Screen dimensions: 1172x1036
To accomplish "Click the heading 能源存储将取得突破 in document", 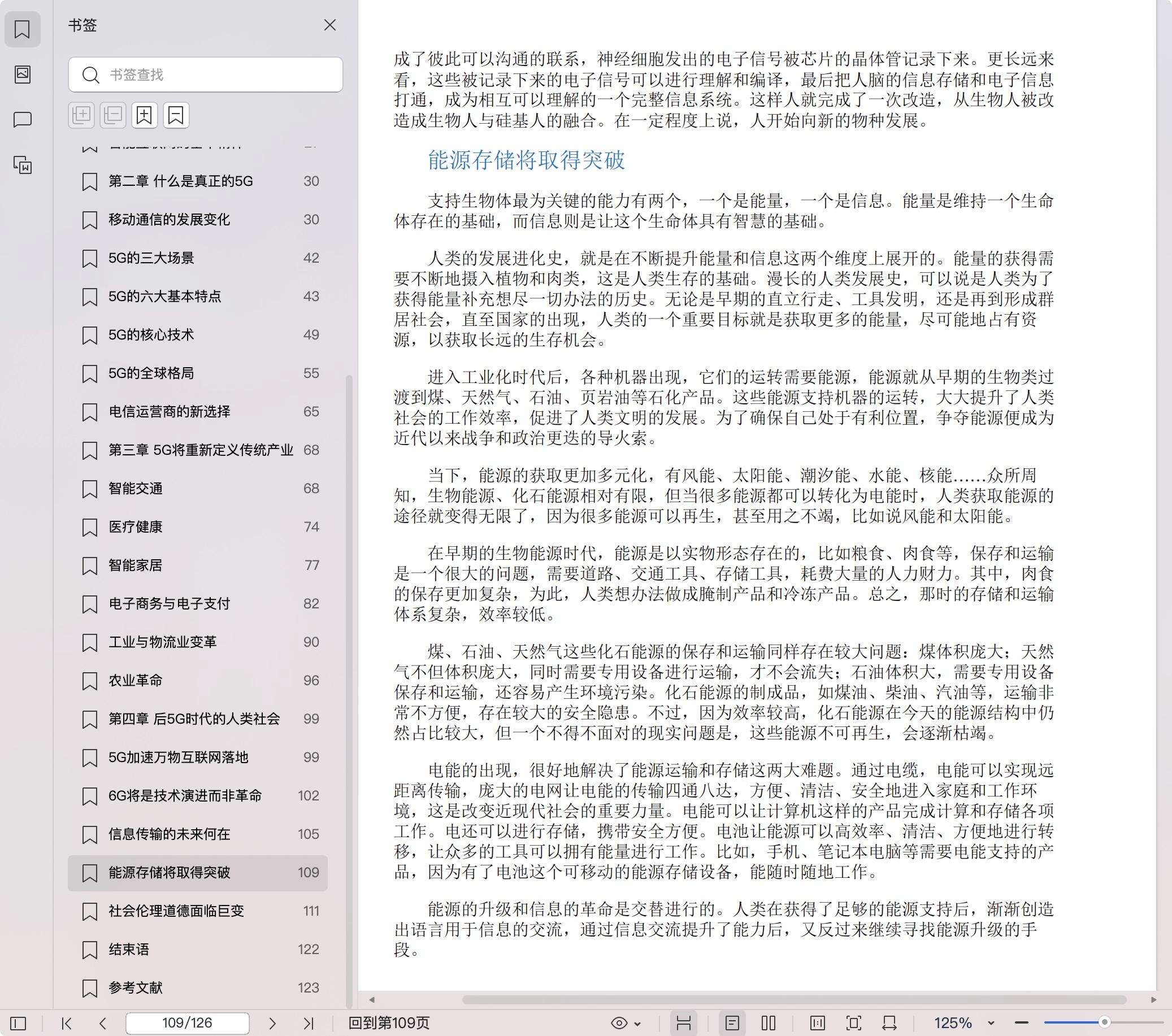I will click(x=526, y=160).
